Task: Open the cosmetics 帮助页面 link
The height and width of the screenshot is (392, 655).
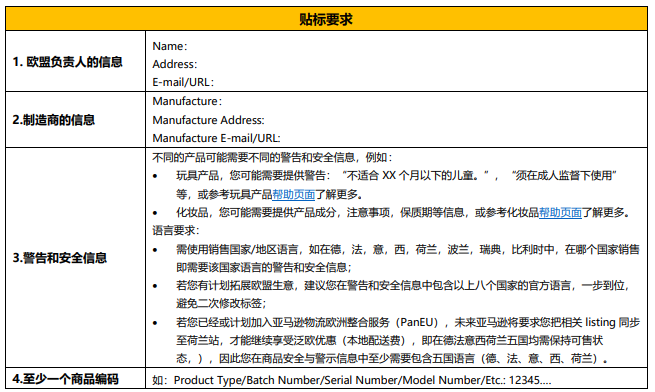Action: (x=560, y=213)
